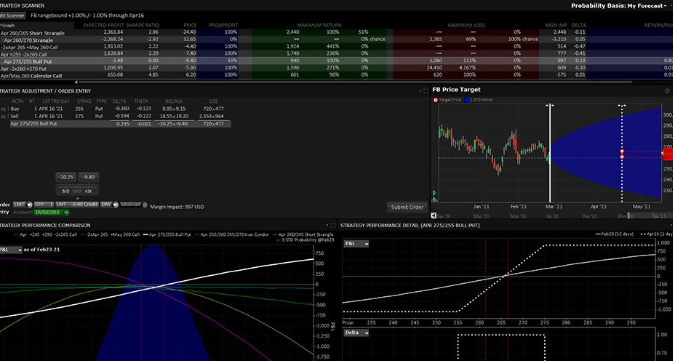Select the Leg 1 Buy 255 Put row
Image resolution: width=673 pixels, height=361 pixels.
(115, 109)
